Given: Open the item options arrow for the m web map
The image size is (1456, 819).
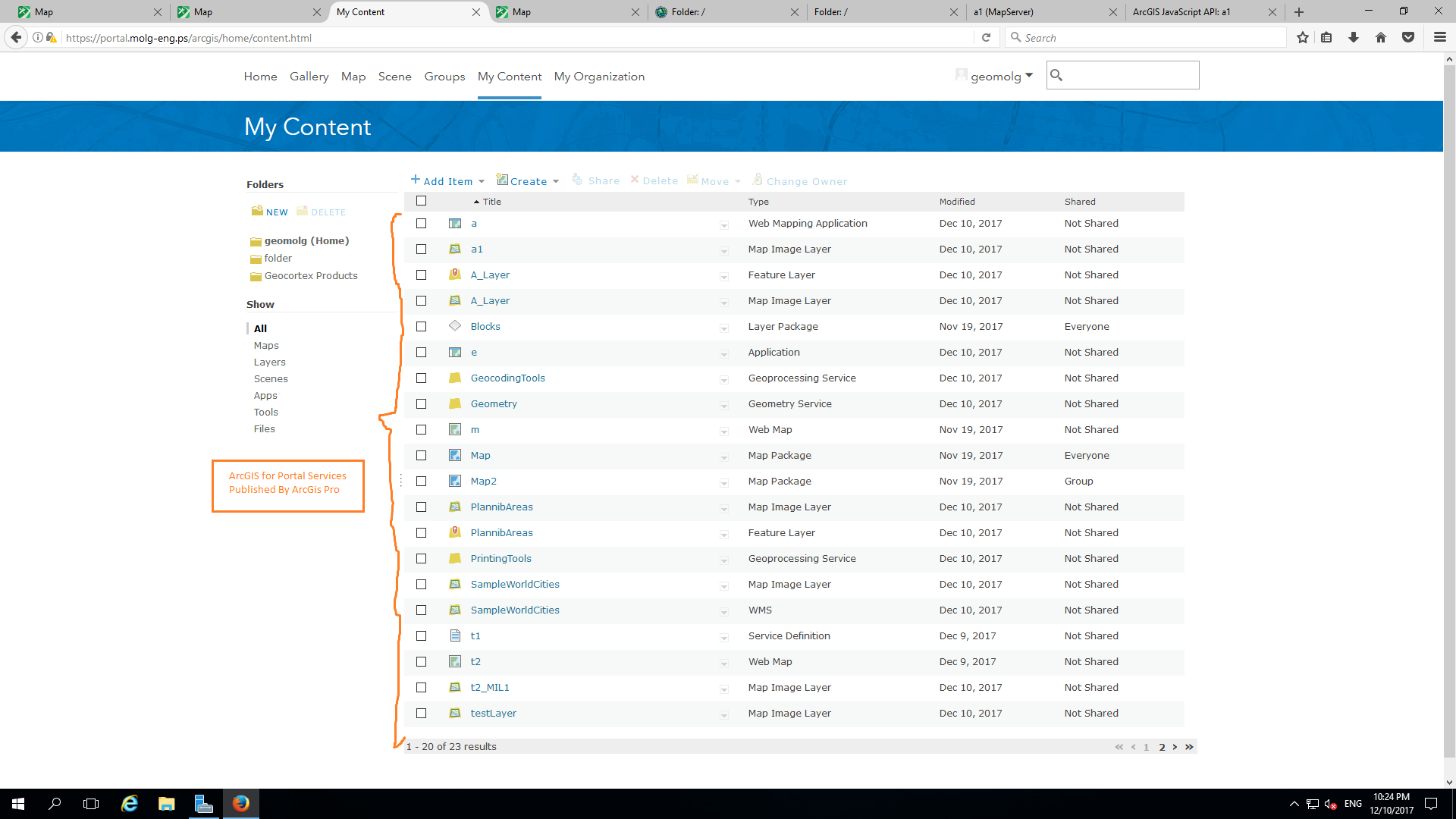Looking at the screenshot, I should 724,431.
